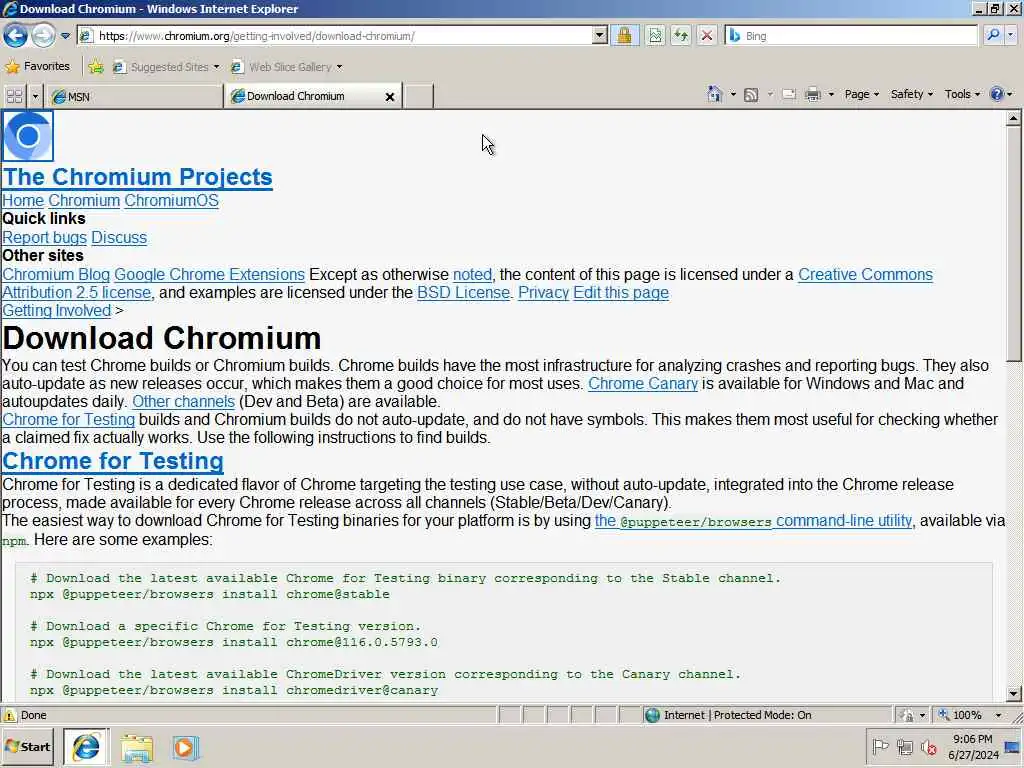The width and height of the screenshot is (1024, 768).
Task: Click the Forward navigation arrow
Action: 43,35
